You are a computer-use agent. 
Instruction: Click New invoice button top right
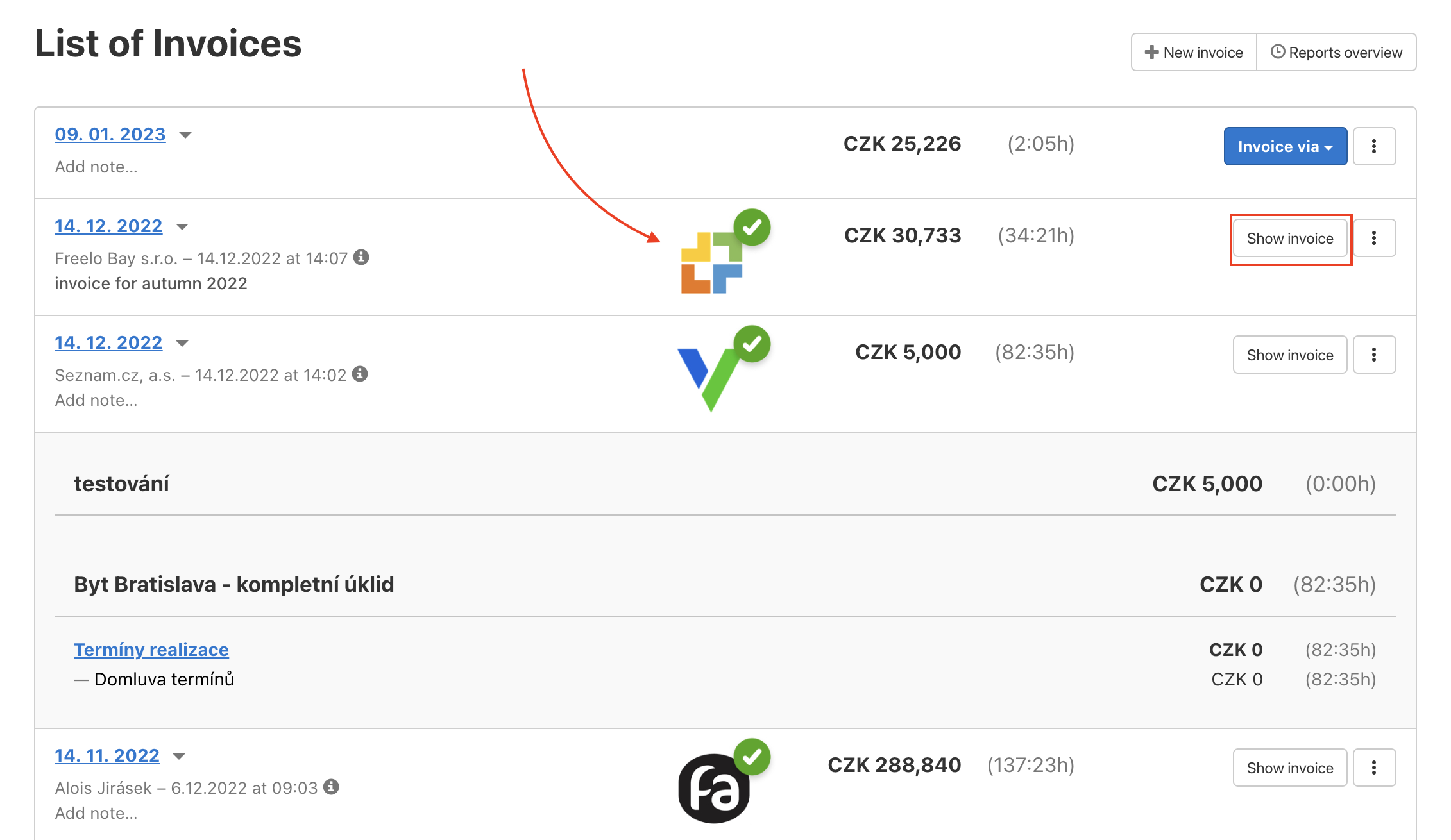[x=1193, y=52]
